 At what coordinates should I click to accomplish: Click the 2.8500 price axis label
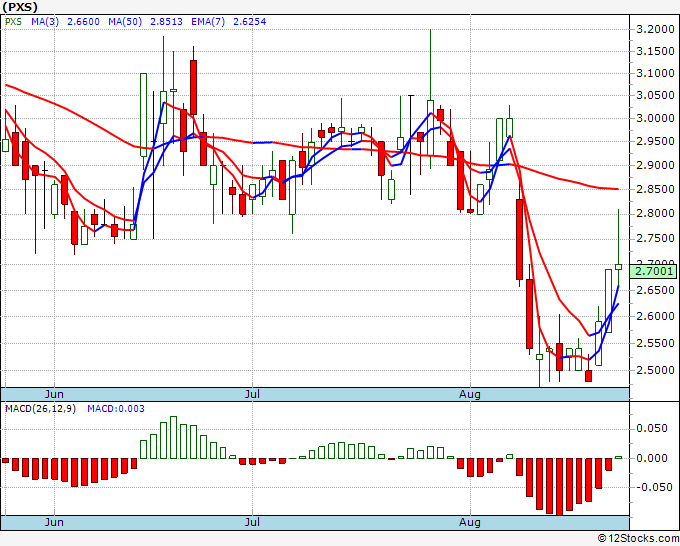click(x=655, y=189)
